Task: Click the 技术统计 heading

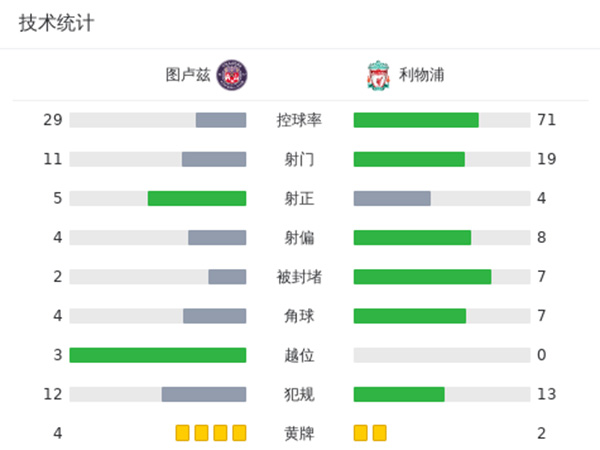Action: pos(56,23)
